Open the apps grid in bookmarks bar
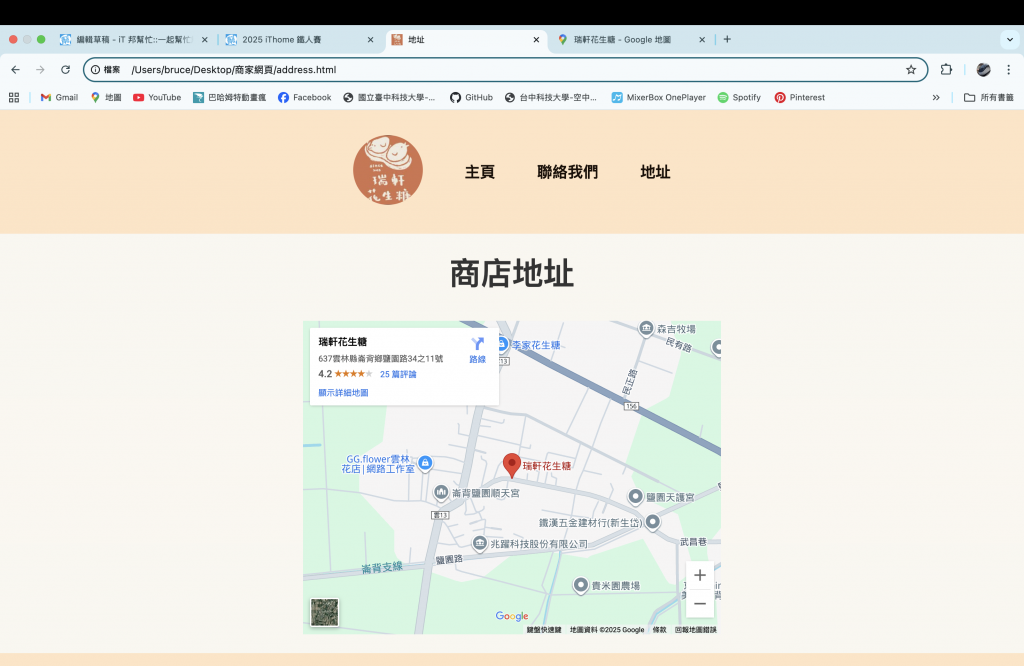The image size is (1024, 666). tap(14, 97)
